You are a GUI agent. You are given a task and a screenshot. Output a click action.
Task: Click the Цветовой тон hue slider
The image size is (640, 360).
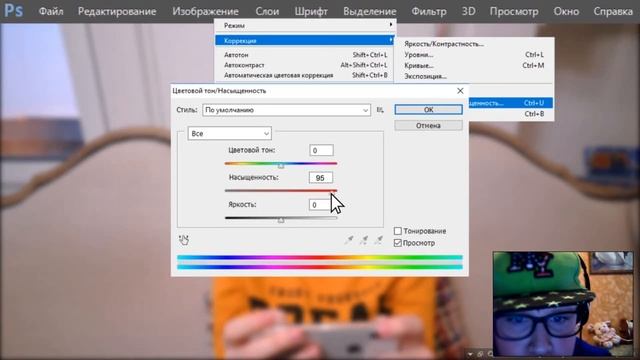click(x=281, y=164)
